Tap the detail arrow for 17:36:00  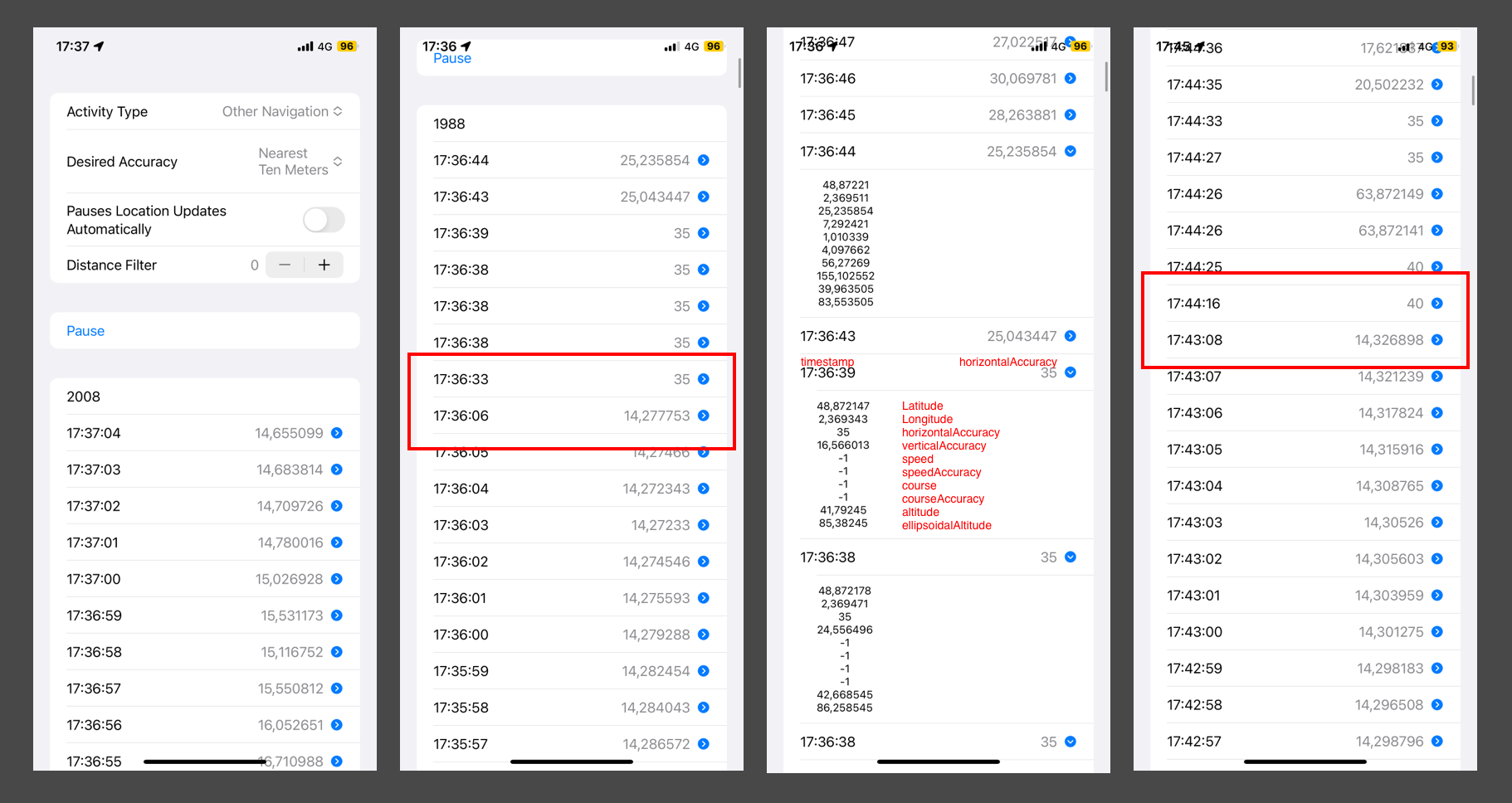(x=704, y=635)
